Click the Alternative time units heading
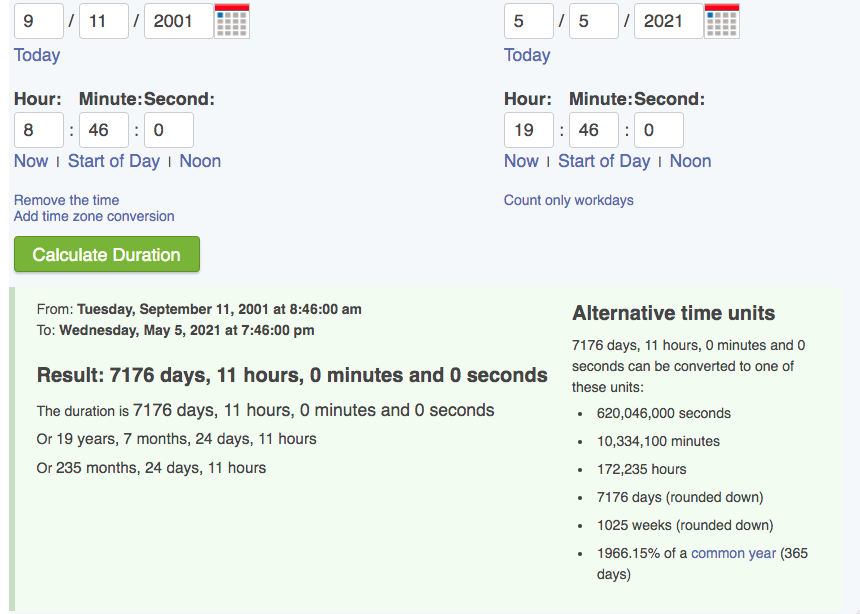 click(674, 313)
